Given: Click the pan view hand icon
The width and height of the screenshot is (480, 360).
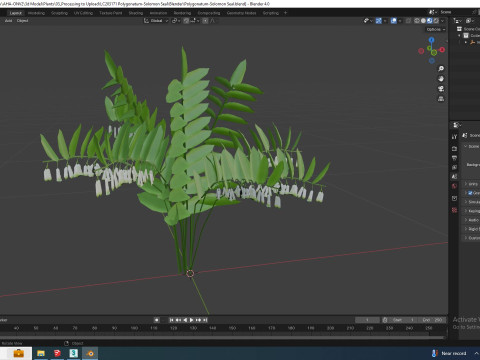Looking at the screenshot, I should [441, 79].
